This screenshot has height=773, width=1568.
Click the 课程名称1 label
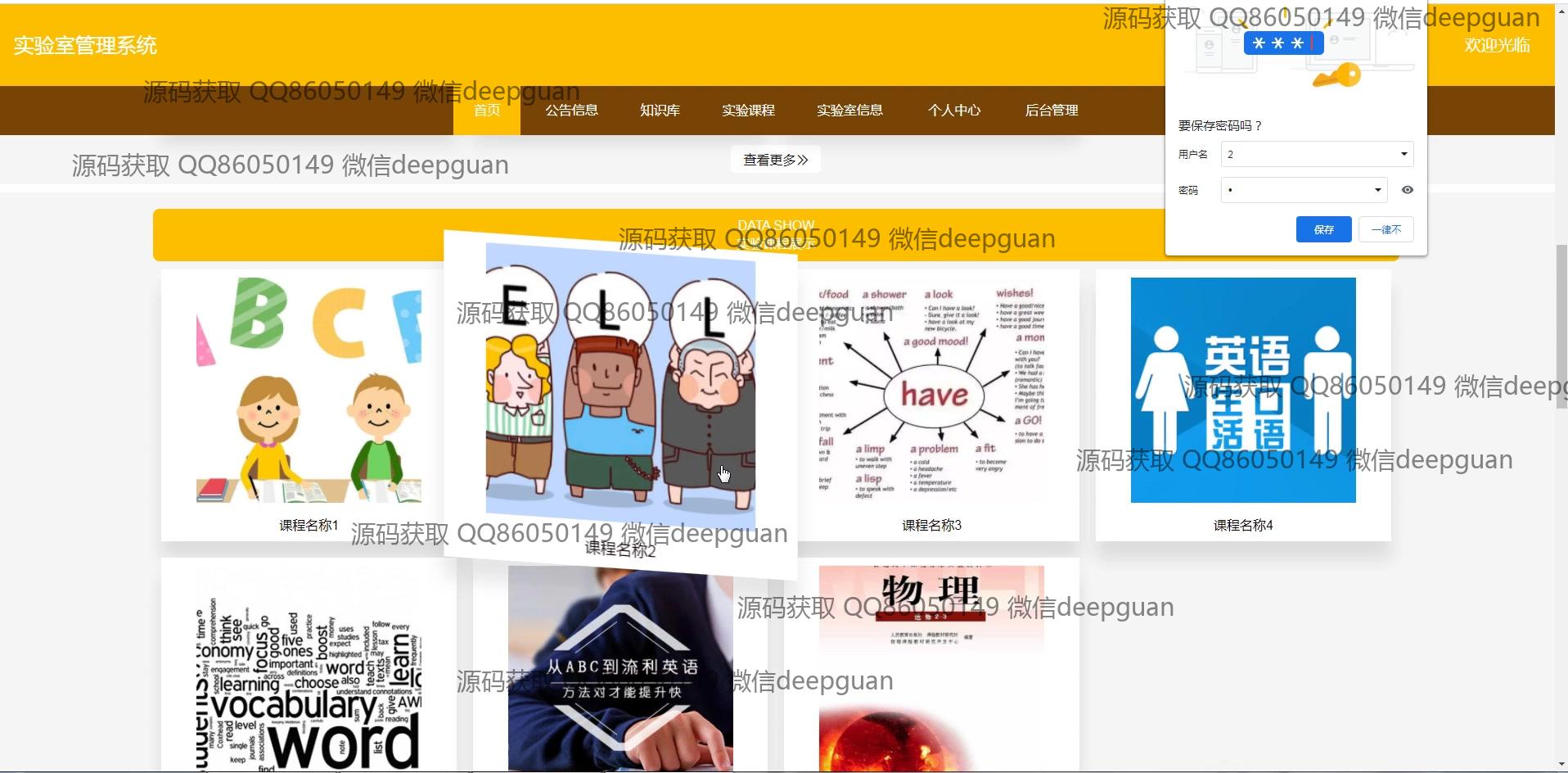coord(309,526)
